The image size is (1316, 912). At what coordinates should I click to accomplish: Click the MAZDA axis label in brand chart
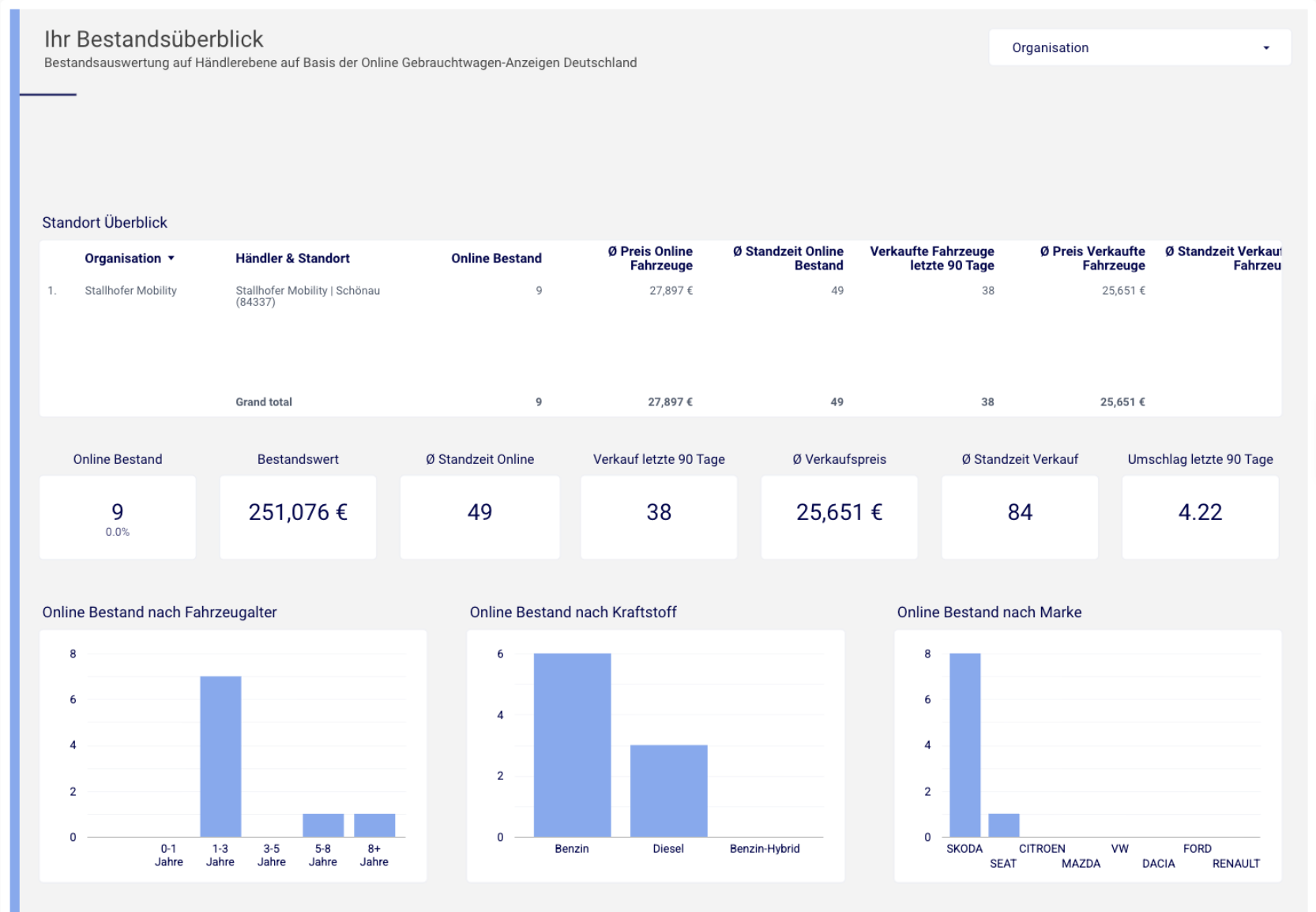click(x=1081, y=864)
